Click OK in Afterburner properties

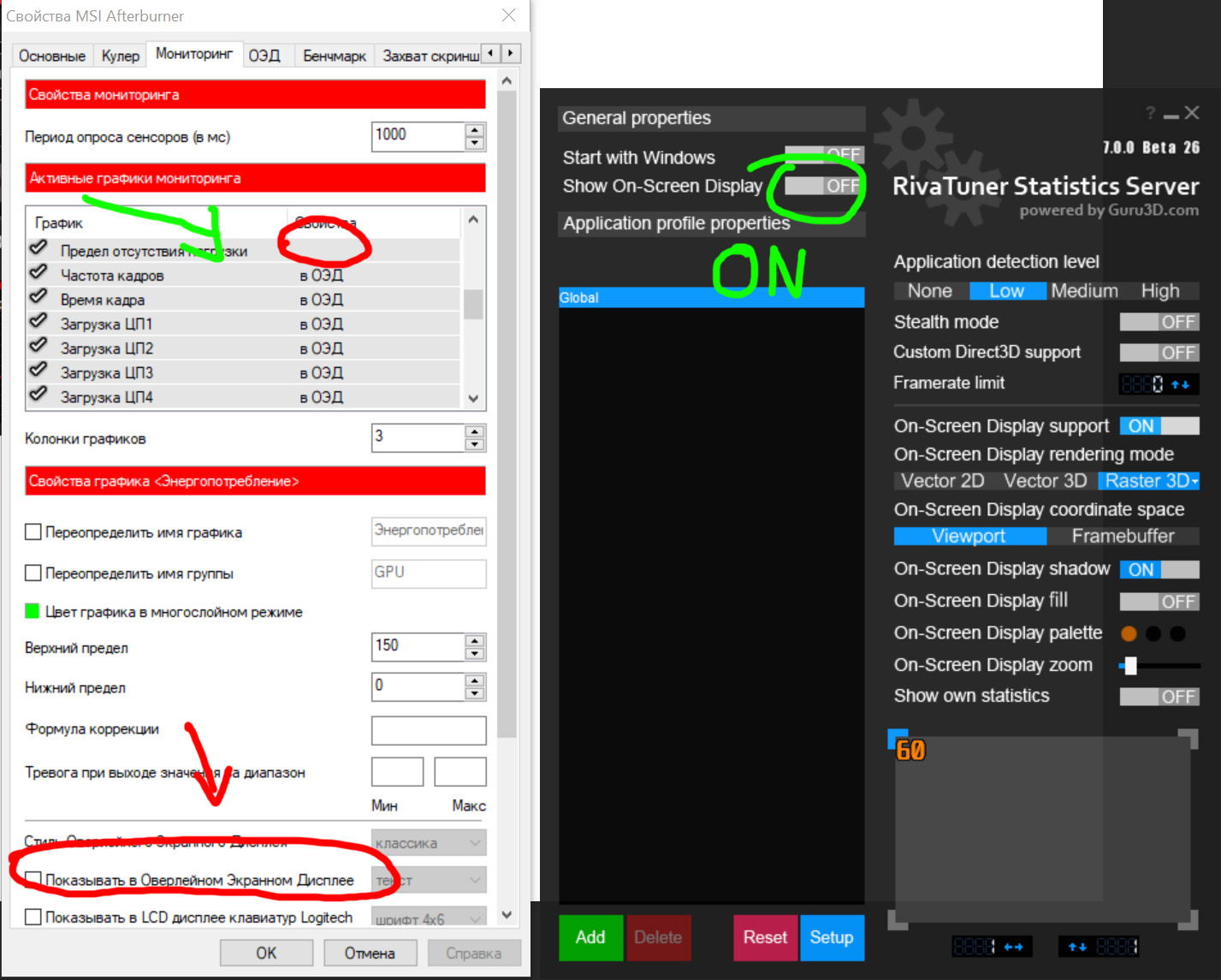coord(266,953)
